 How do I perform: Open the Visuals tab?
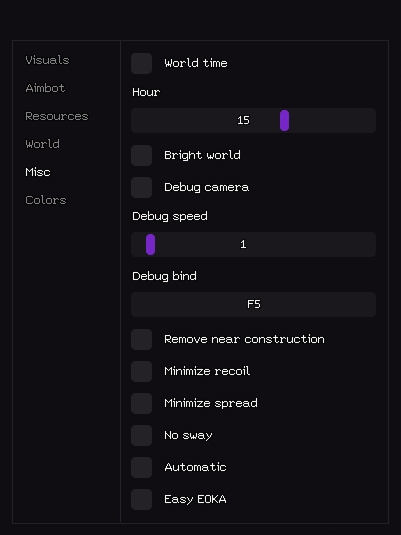click(x=47, y=60)
